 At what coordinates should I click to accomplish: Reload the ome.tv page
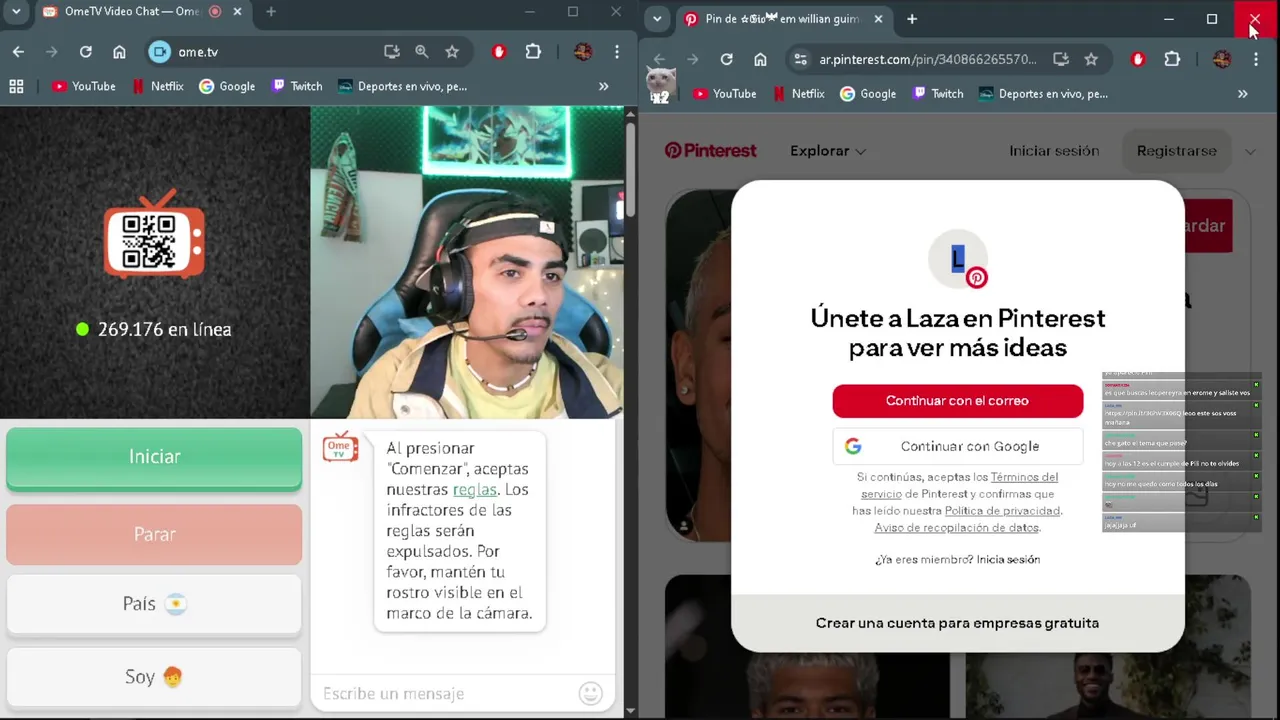click(85, 52)
